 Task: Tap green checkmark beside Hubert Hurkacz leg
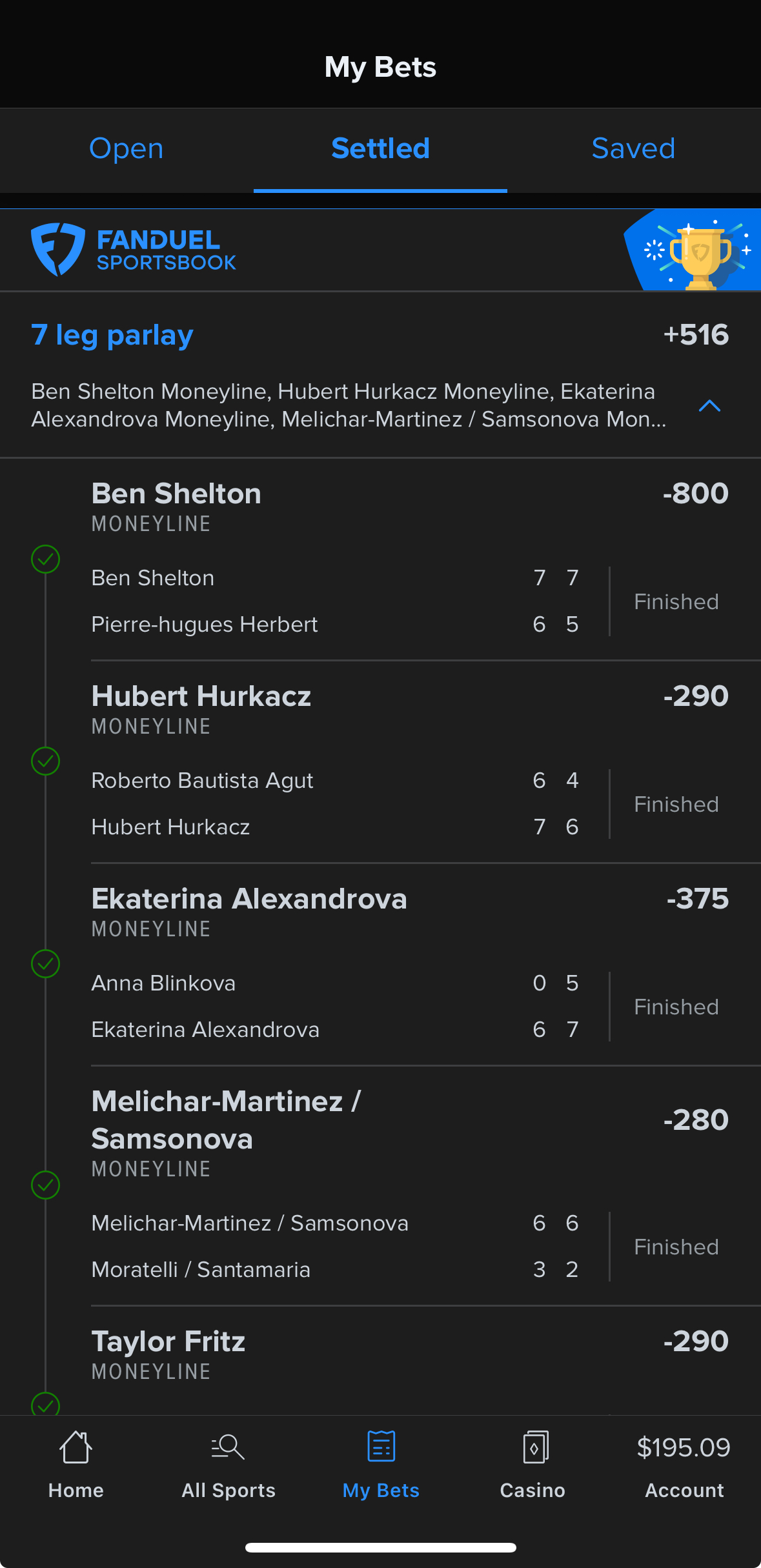(x=46, y=761)
